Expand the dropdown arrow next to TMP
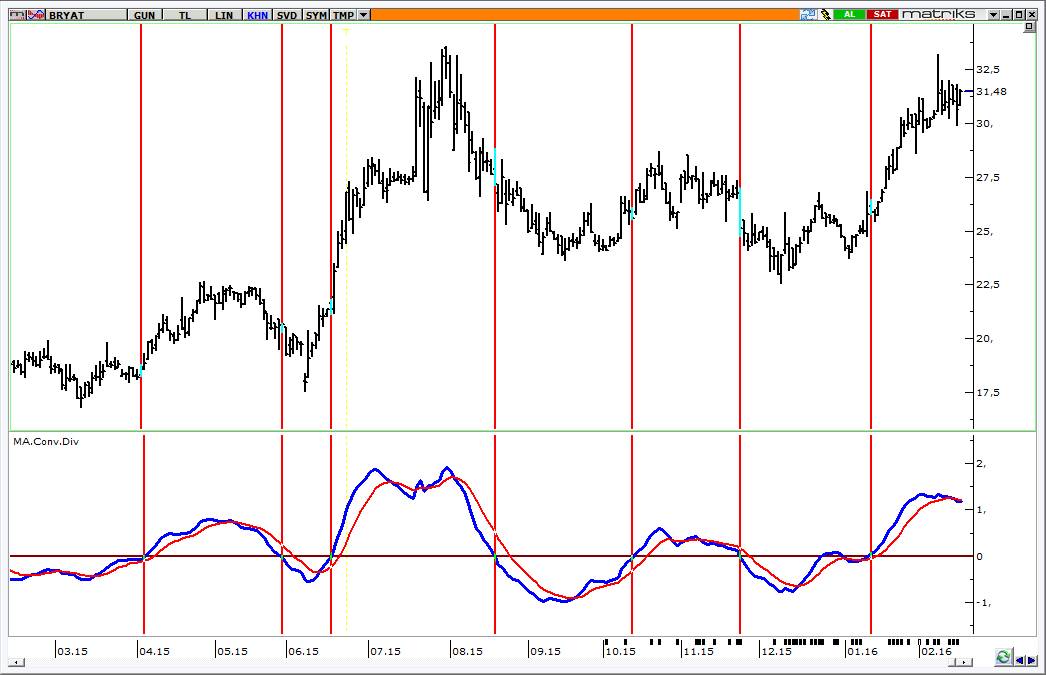Viewport: 1046px width, 675px height. (x=363, y=15)
